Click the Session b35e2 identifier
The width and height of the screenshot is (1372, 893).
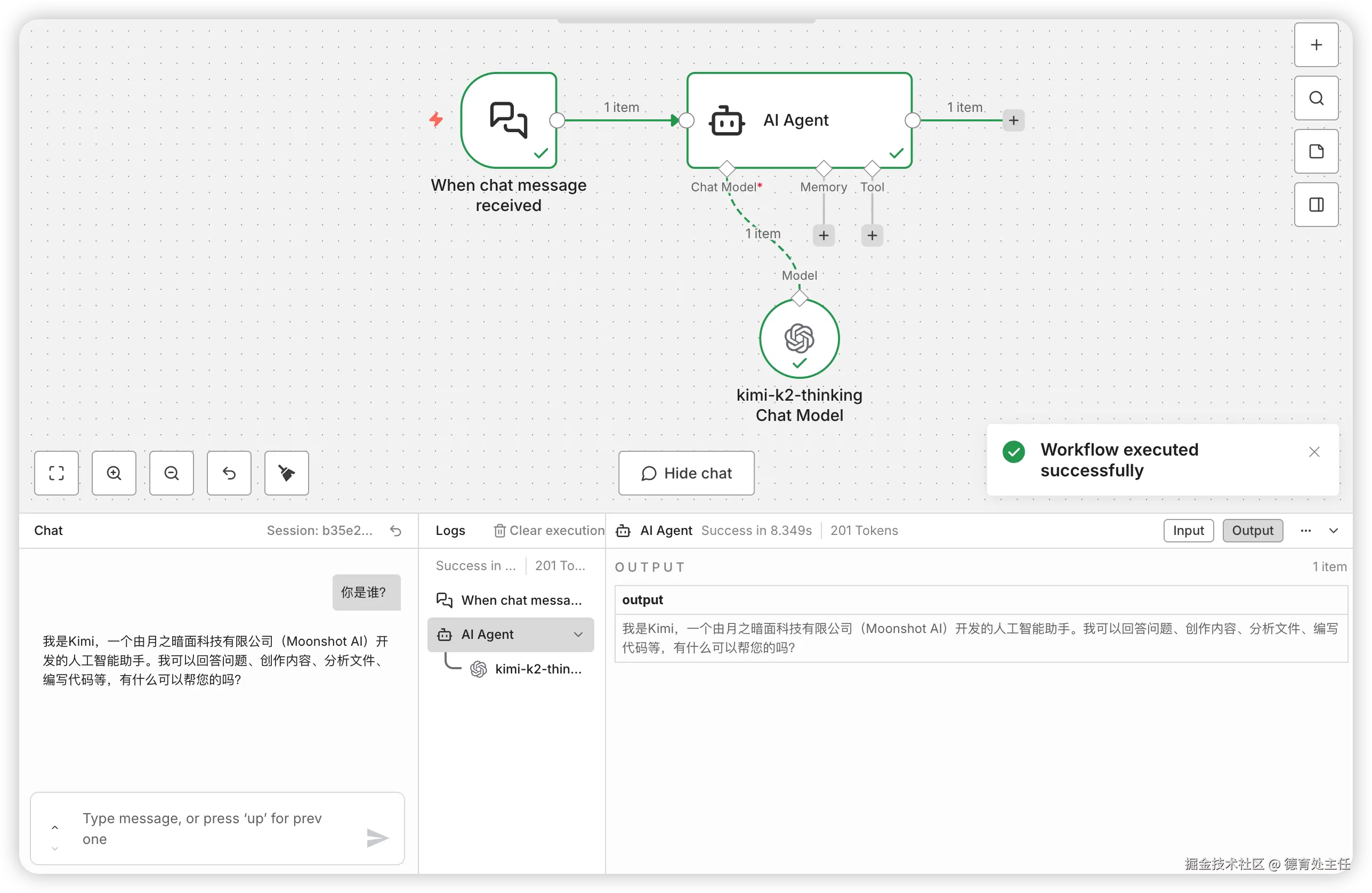(x=319, y=530)
